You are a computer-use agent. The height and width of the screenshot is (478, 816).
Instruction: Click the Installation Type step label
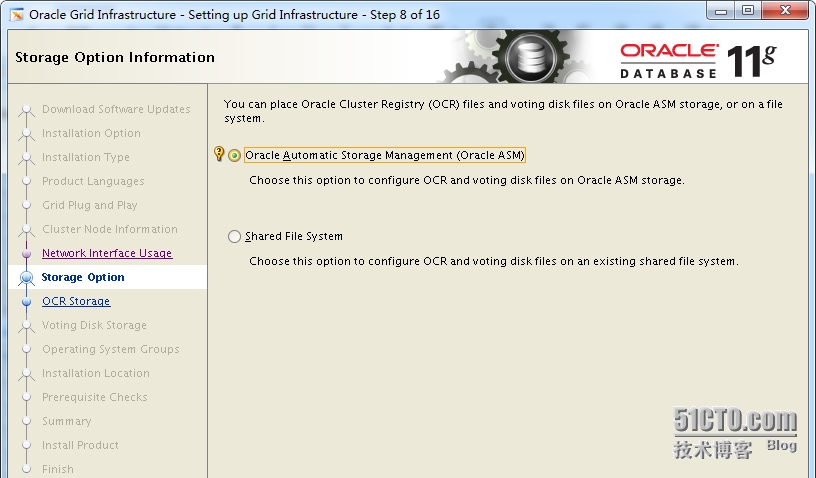86,157
